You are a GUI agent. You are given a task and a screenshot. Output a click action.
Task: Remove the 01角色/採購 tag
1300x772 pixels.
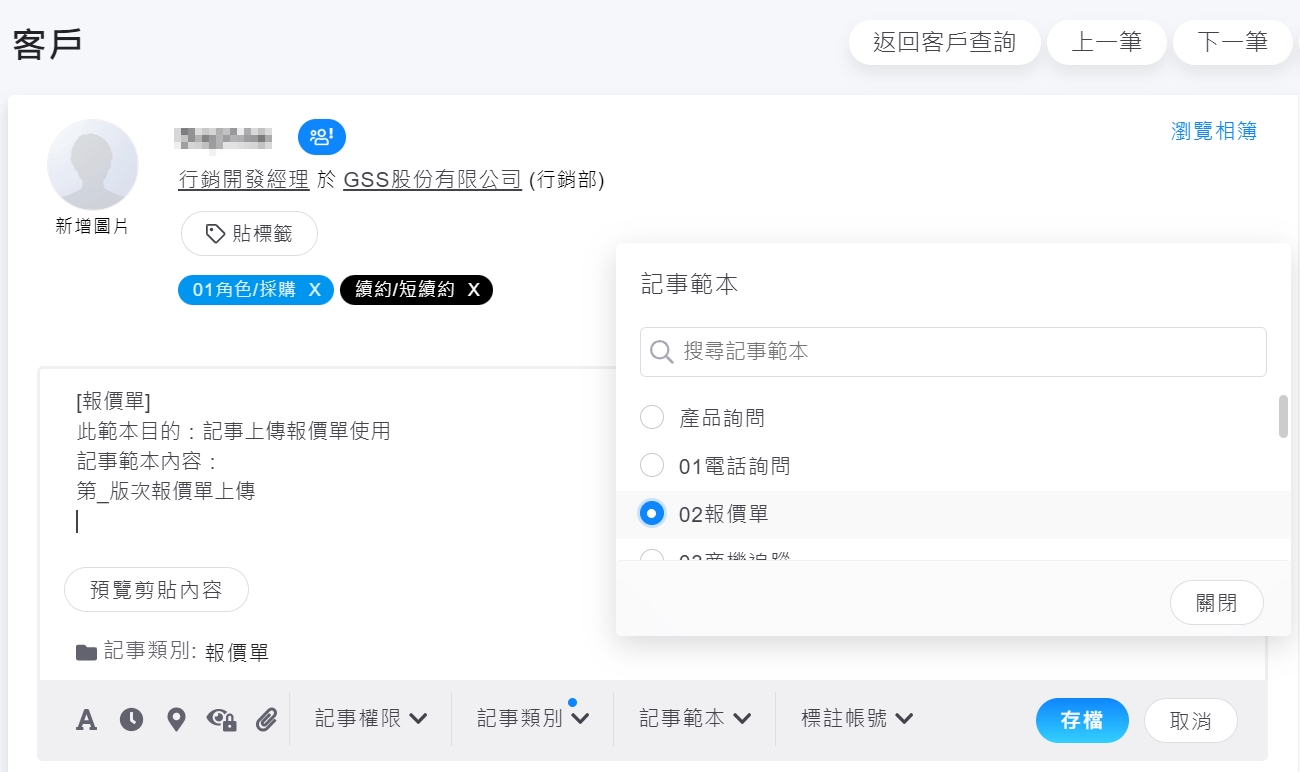(x=314, y=290)
